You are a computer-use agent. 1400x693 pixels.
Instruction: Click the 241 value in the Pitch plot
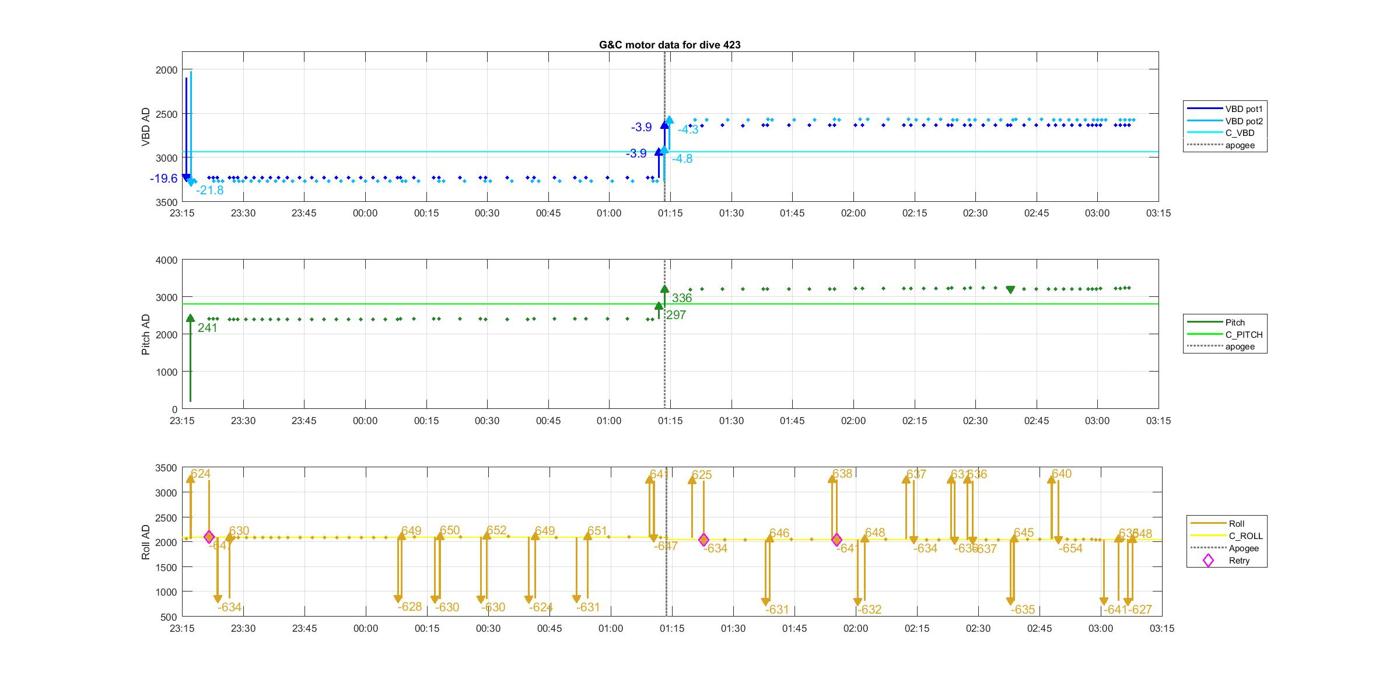[x=207, y=328]
